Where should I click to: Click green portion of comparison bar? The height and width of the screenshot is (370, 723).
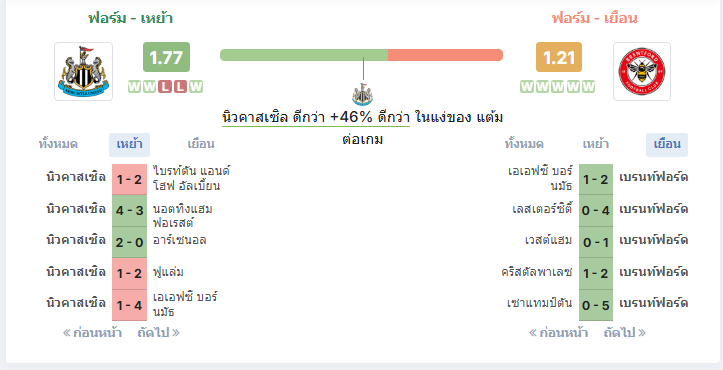(304, 55)
